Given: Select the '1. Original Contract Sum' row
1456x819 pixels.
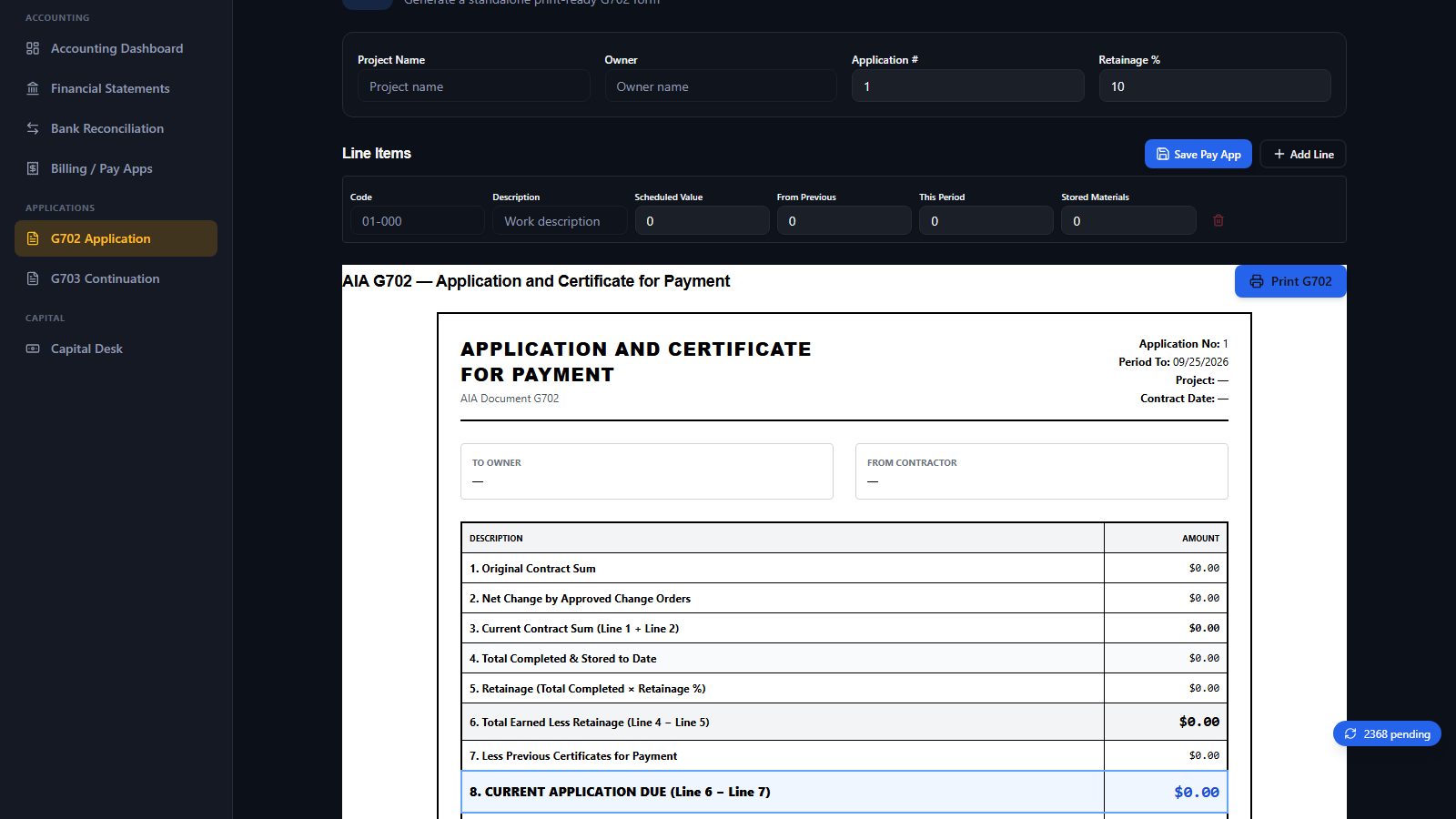Looking at the screenshot, I should (844, 568).
